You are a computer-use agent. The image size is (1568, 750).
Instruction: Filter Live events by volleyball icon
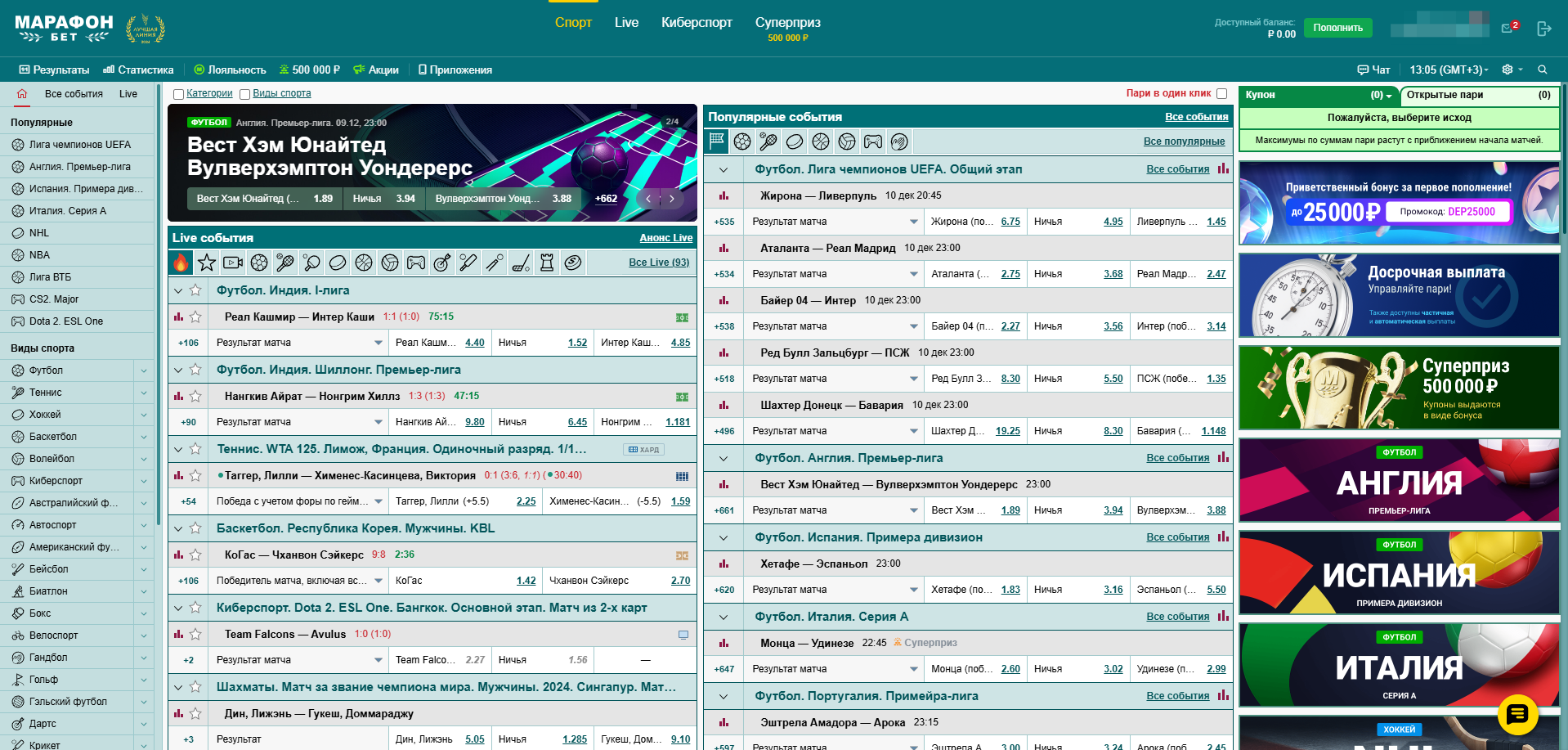pos(390,263)
